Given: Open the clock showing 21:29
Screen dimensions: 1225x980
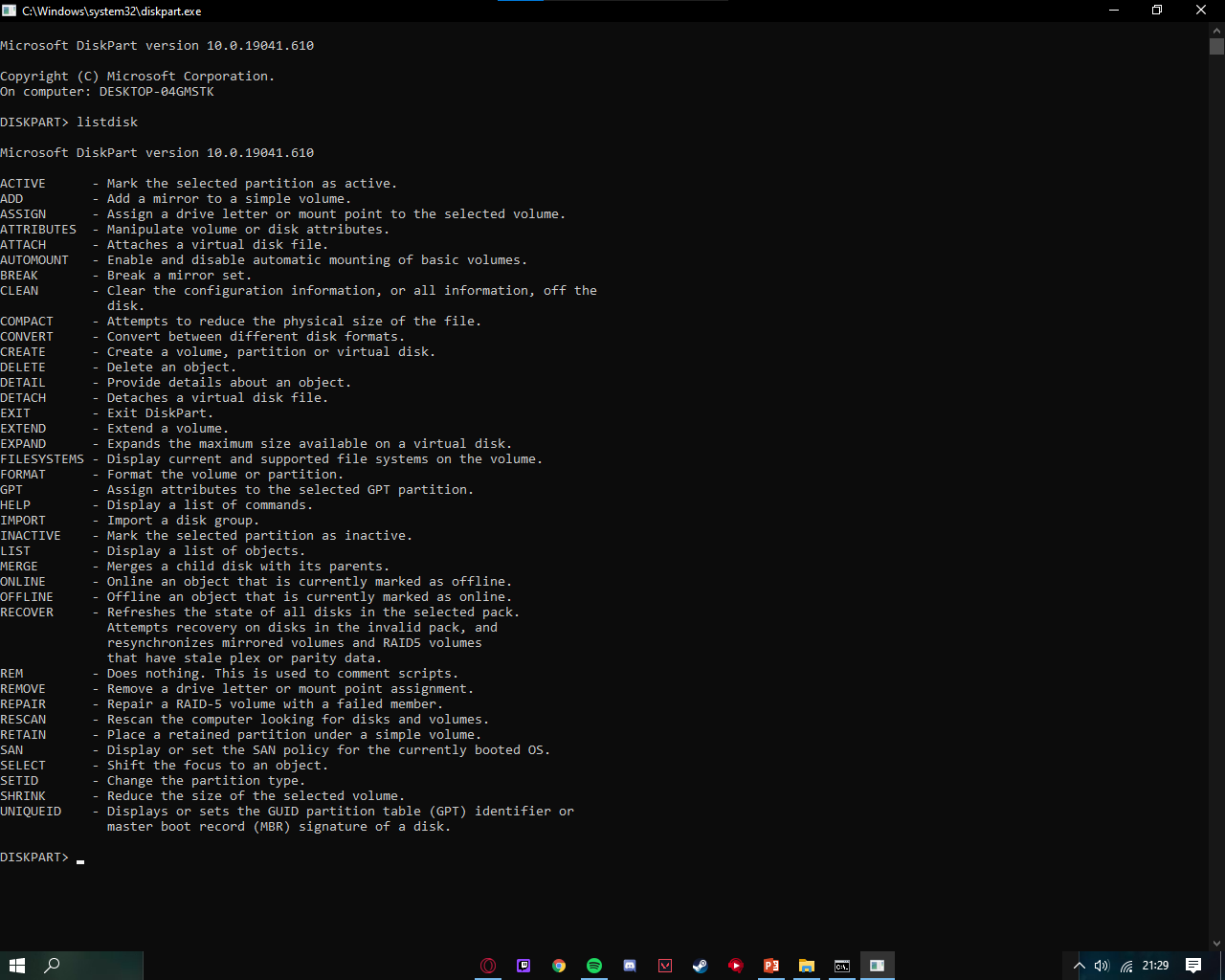Looking at the screenshot, I should (1155, 966).
